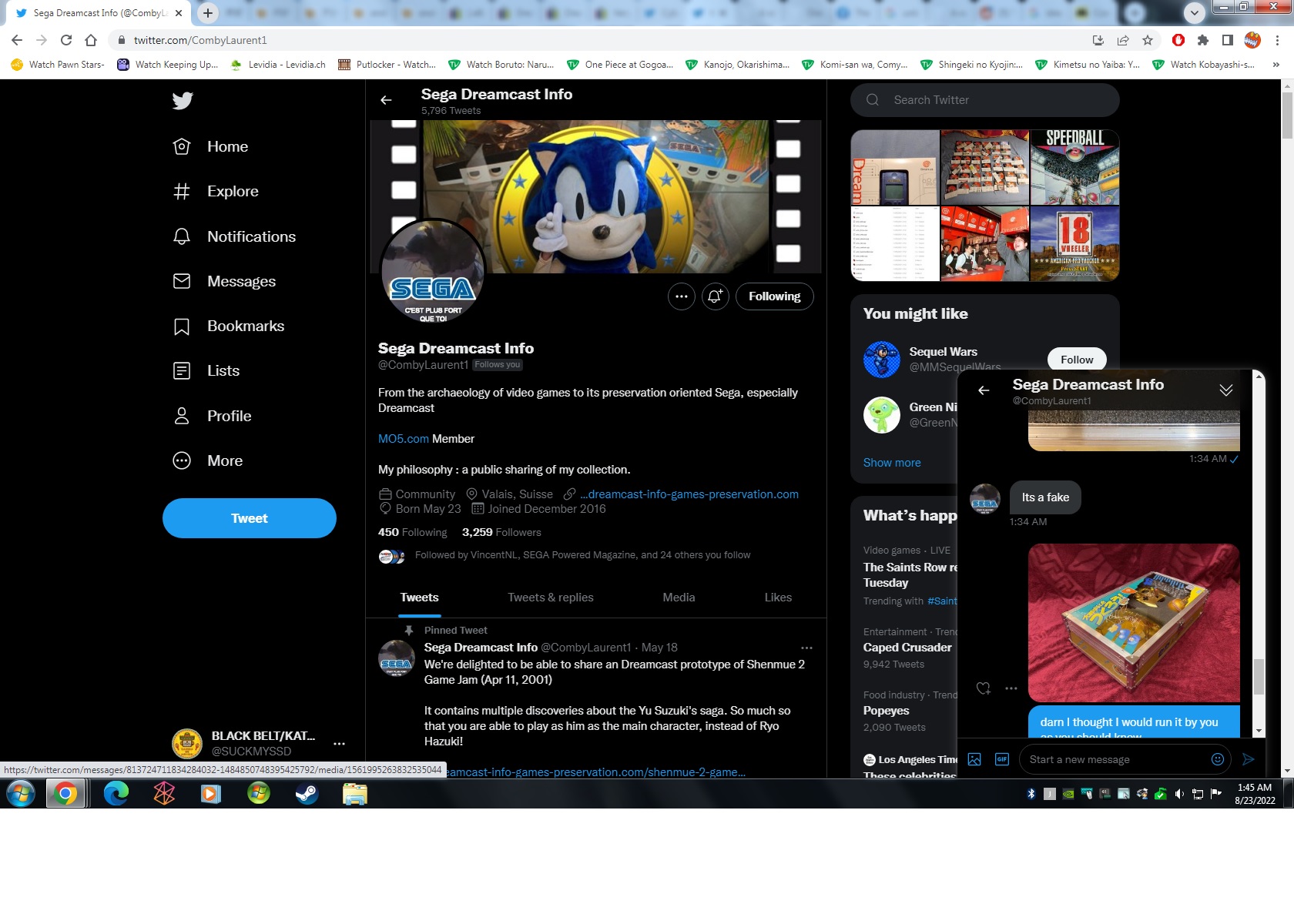Follow the Sequel Wars account
This screenshot has height=924, width=1294.
click(1077, 360)
